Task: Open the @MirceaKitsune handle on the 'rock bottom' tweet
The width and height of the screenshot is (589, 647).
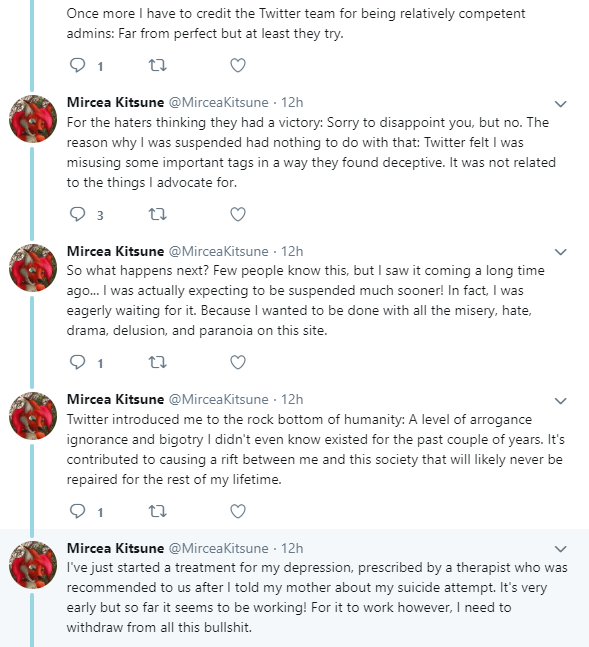Action: point(219,399)
